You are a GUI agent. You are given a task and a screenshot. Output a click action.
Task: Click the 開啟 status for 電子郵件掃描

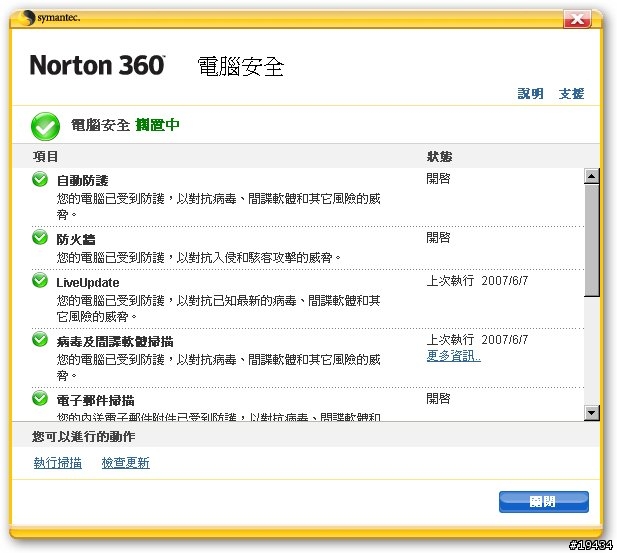[438, 398]
